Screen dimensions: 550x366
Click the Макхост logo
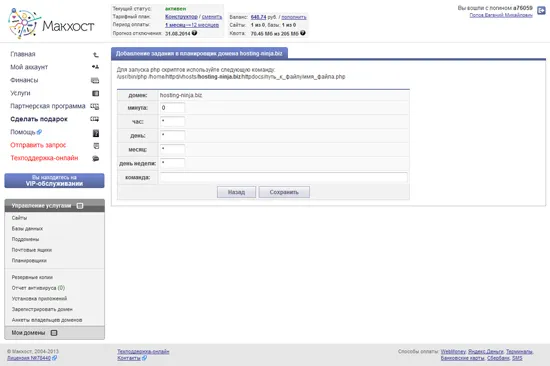coord(51,24)
